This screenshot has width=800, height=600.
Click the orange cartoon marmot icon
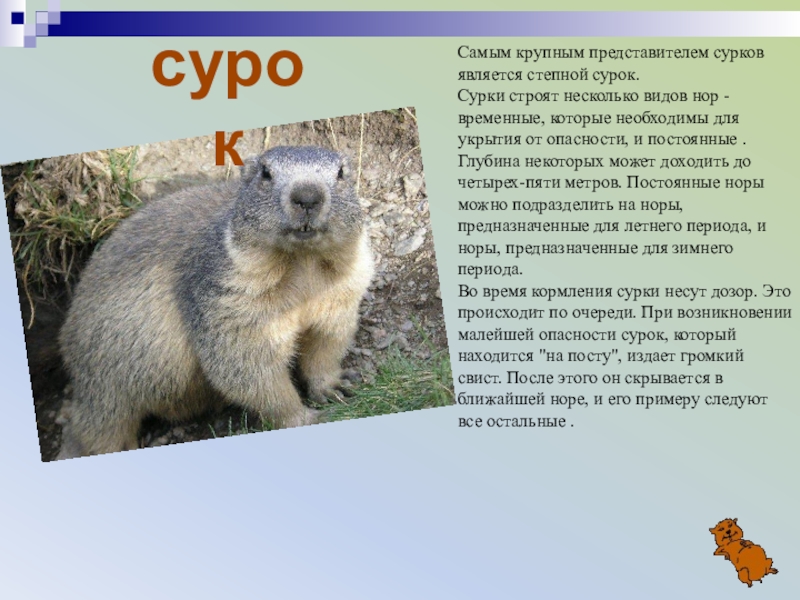(743, 552)
